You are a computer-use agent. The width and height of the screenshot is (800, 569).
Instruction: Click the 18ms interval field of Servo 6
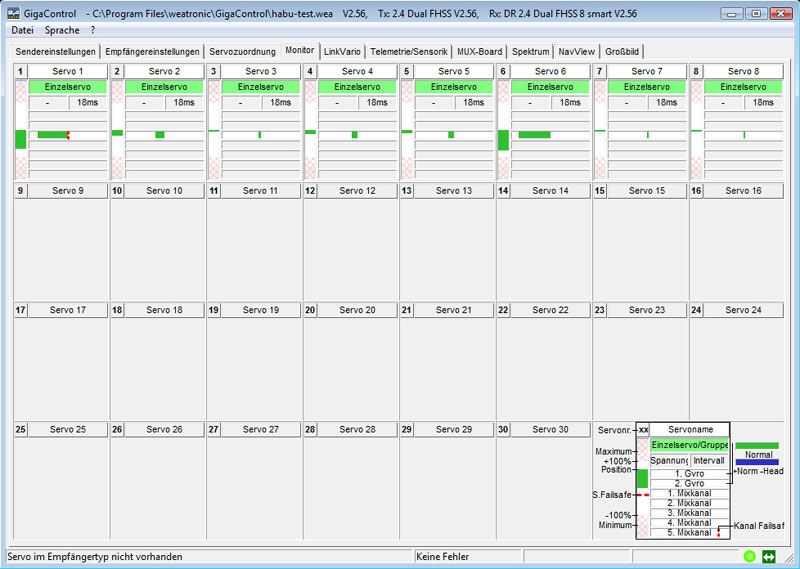[x=570, y=103]
